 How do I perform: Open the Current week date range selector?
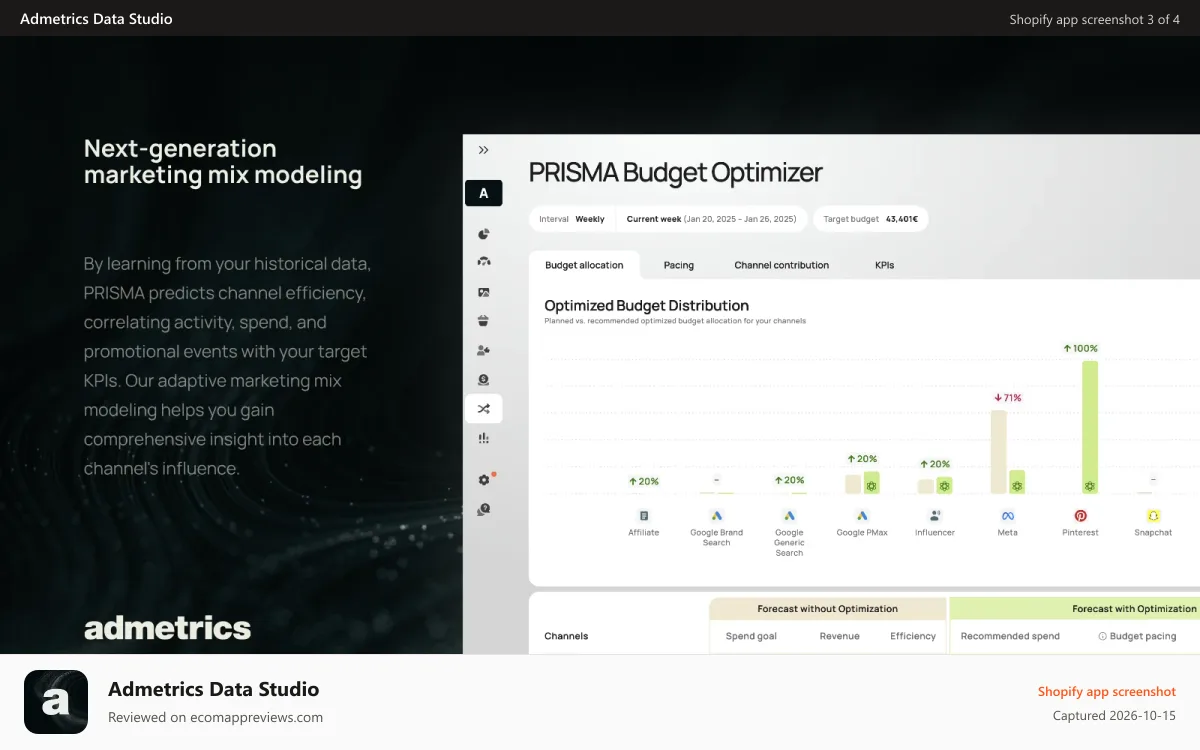(711, 219)
